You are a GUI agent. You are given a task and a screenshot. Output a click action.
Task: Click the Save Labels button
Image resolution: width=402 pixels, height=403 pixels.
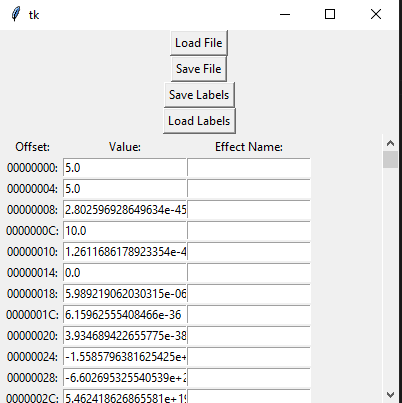(199, 95)
